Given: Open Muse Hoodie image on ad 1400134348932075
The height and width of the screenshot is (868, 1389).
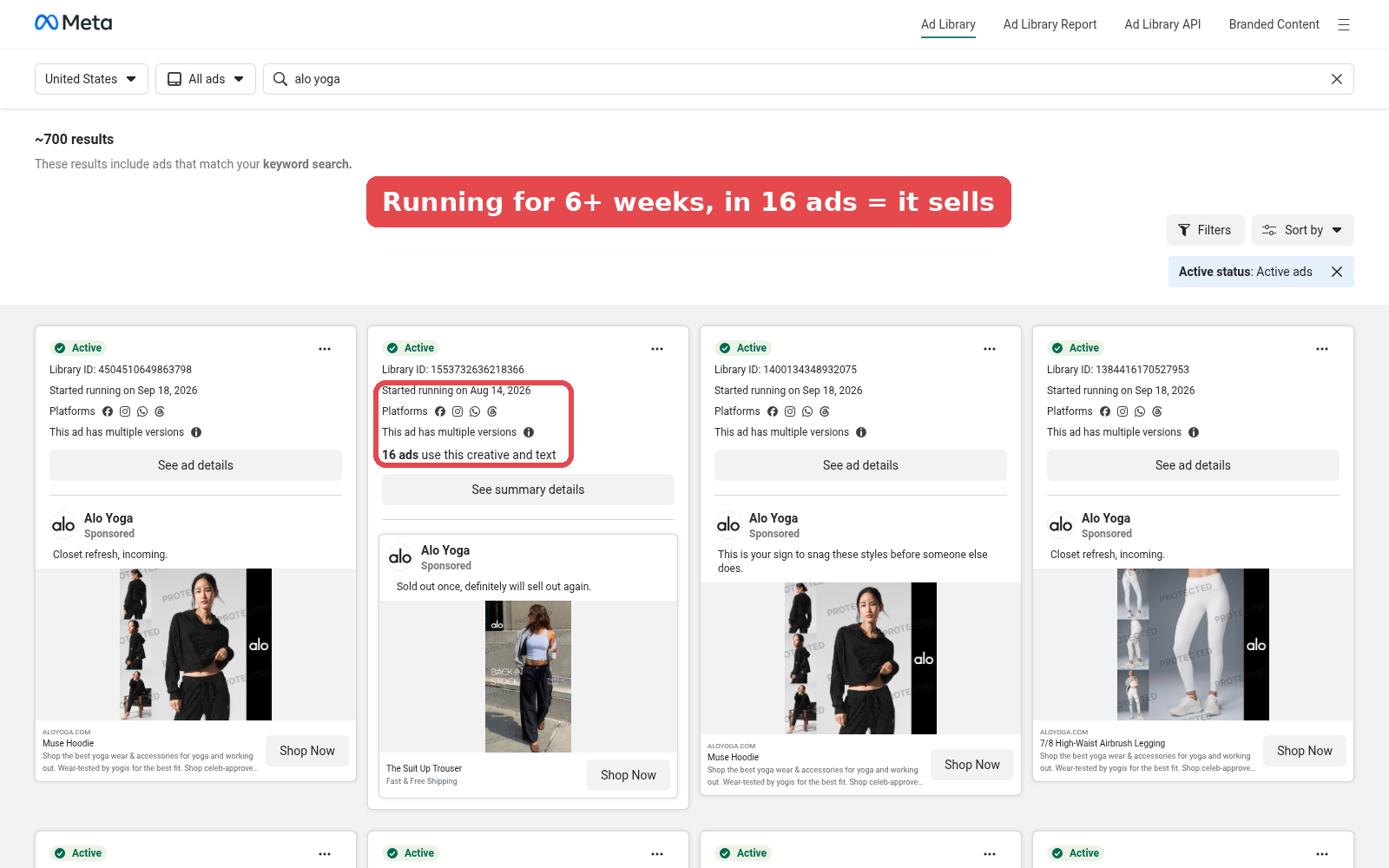Looking at the screenshot, I should point(860,658).
